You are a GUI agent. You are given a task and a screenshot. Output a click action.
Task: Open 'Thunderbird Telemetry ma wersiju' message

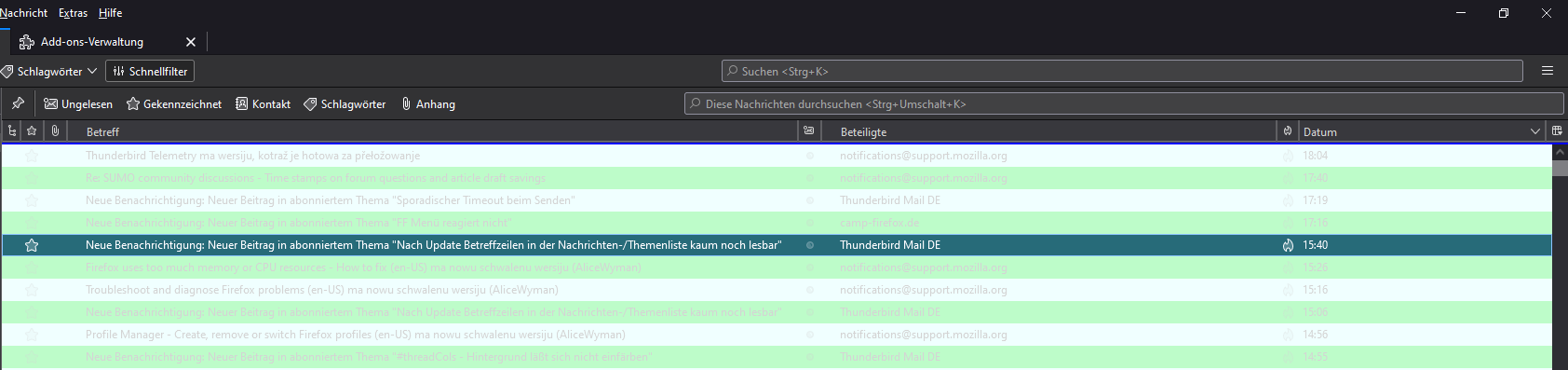pyautogui.click(x=777, y=156)
